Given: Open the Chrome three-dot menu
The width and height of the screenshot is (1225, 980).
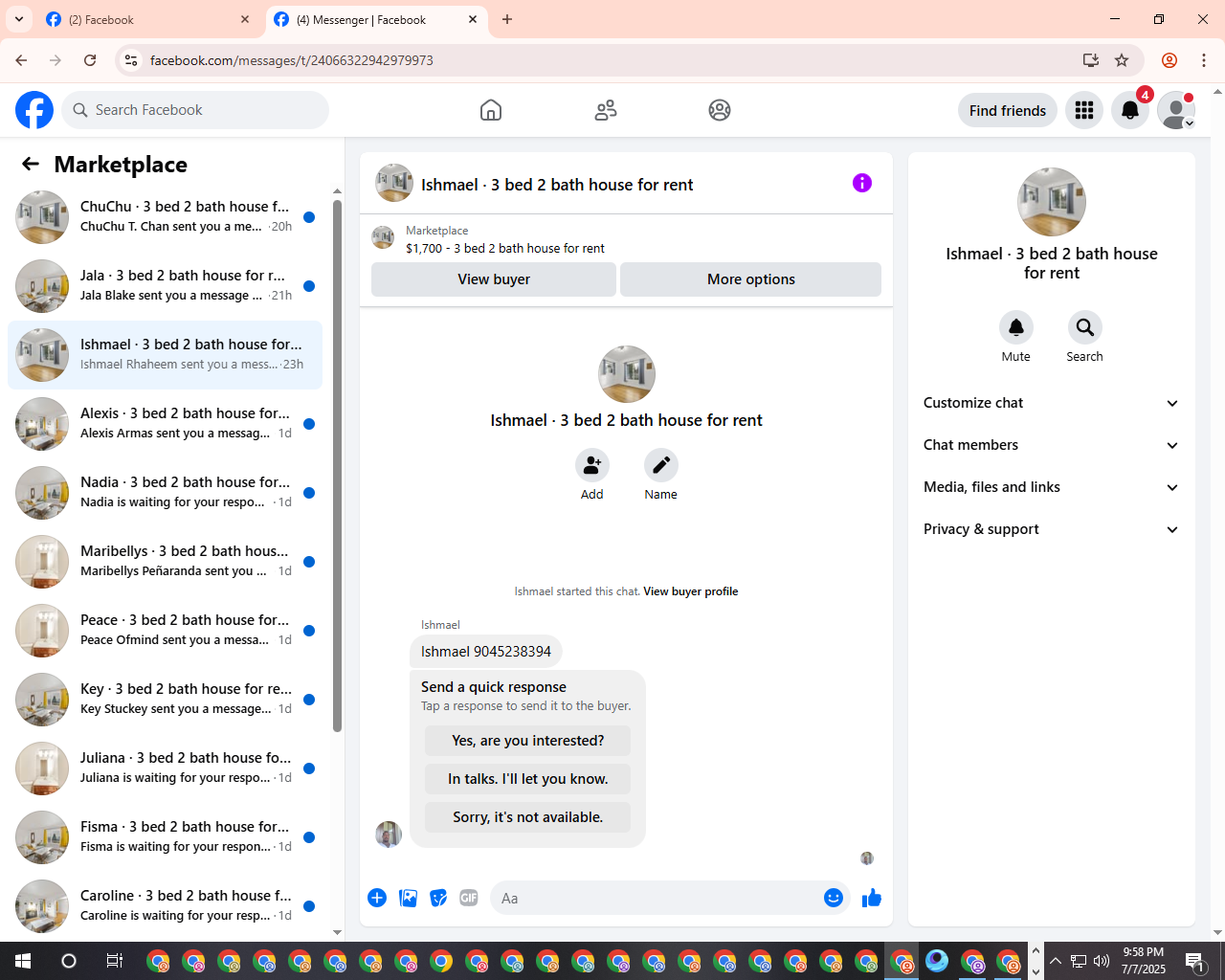Looking at the screenshot, I should point(1204,60).
